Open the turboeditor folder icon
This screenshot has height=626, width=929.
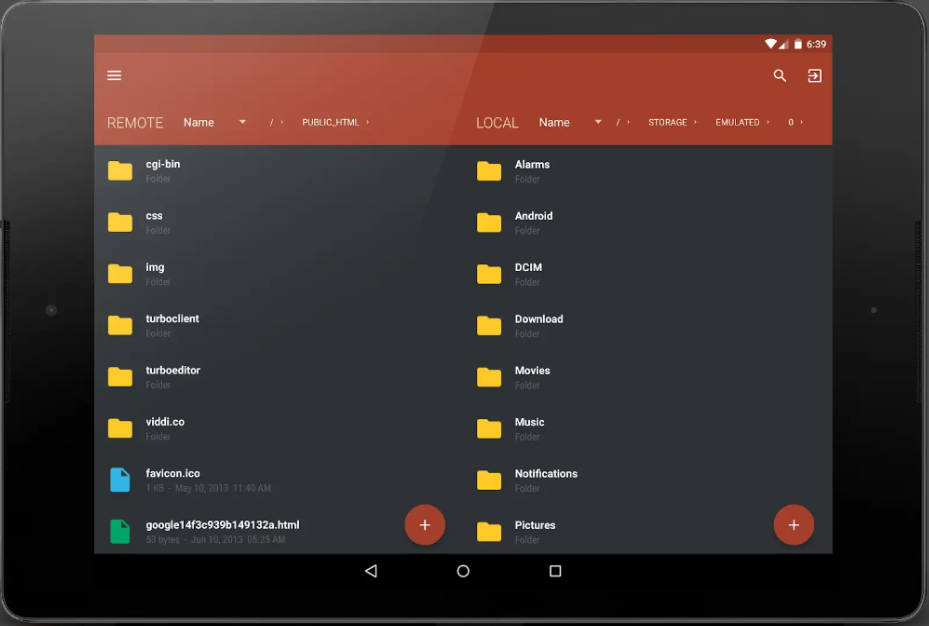coord(120,377)
